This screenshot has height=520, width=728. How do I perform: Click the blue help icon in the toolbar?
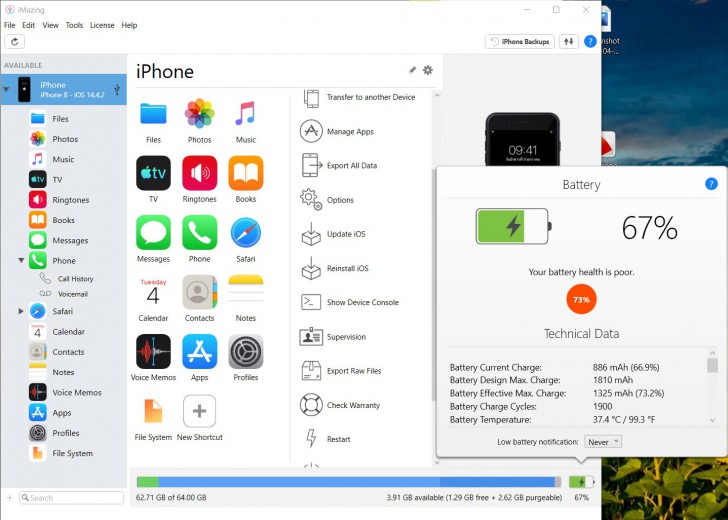click(590, 41)
